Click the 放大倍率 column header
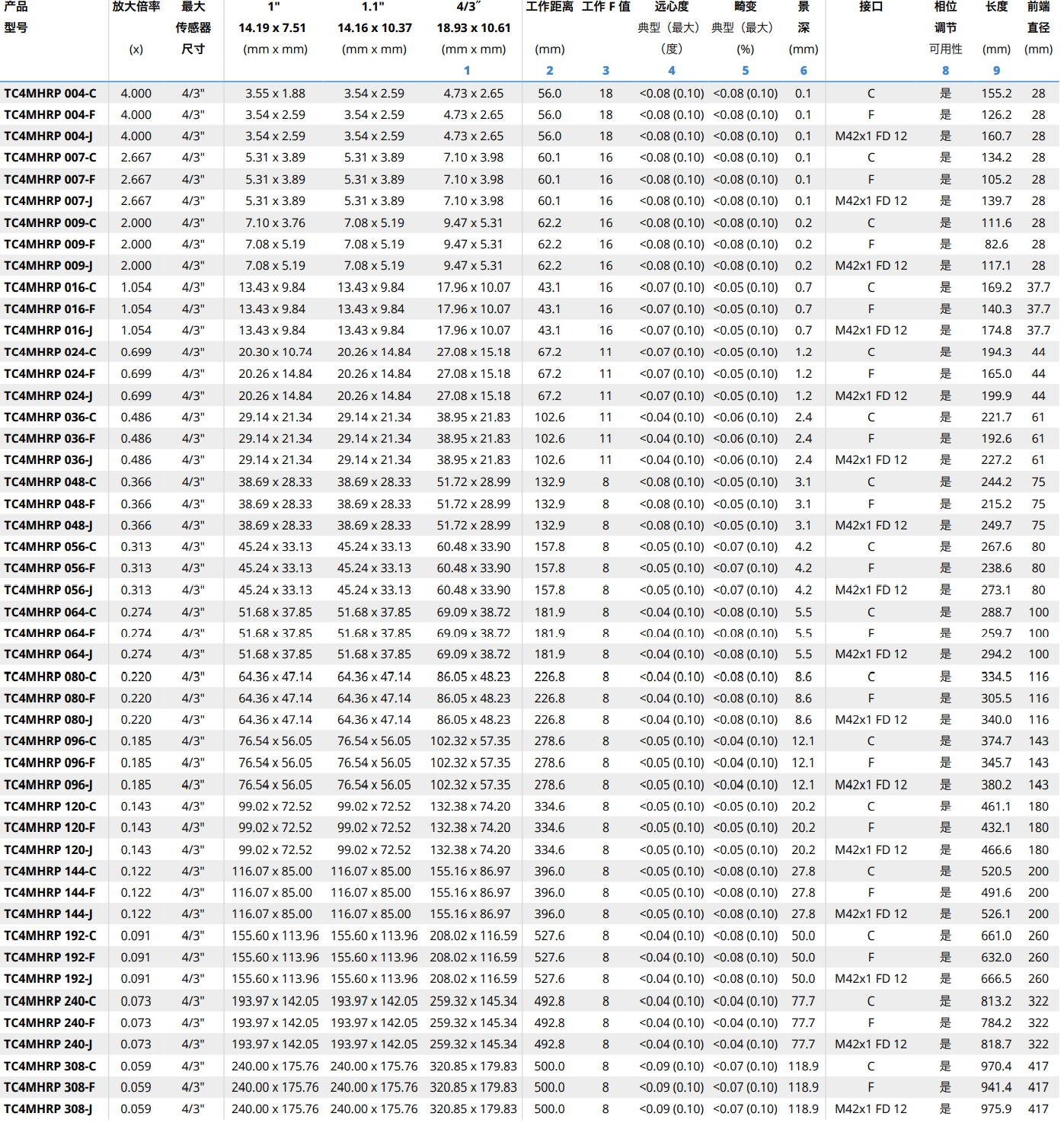Screen dimensions: 1064x1126 click(136, 7)
